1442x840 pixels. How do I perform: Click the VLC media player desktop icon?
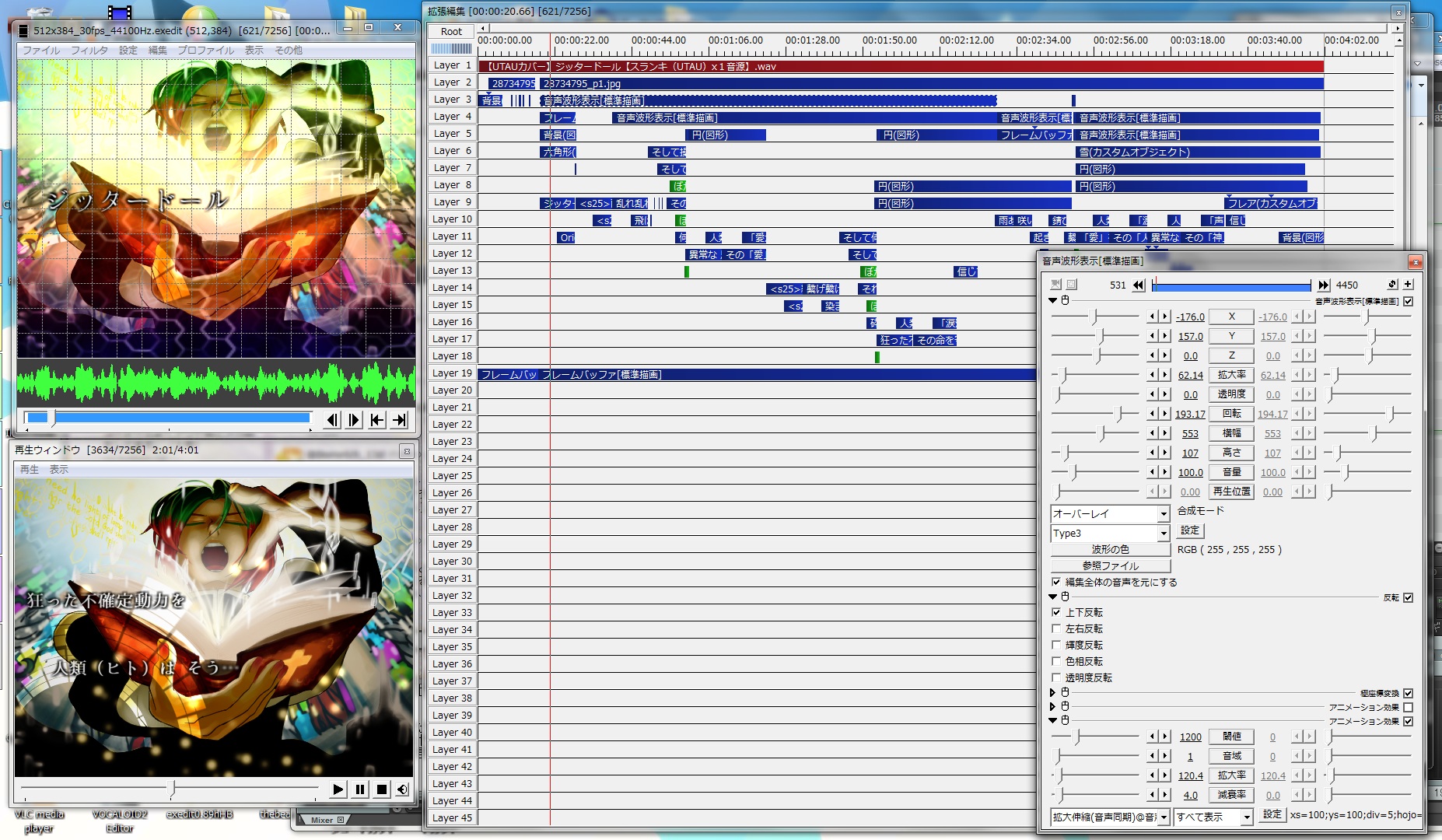39,821
